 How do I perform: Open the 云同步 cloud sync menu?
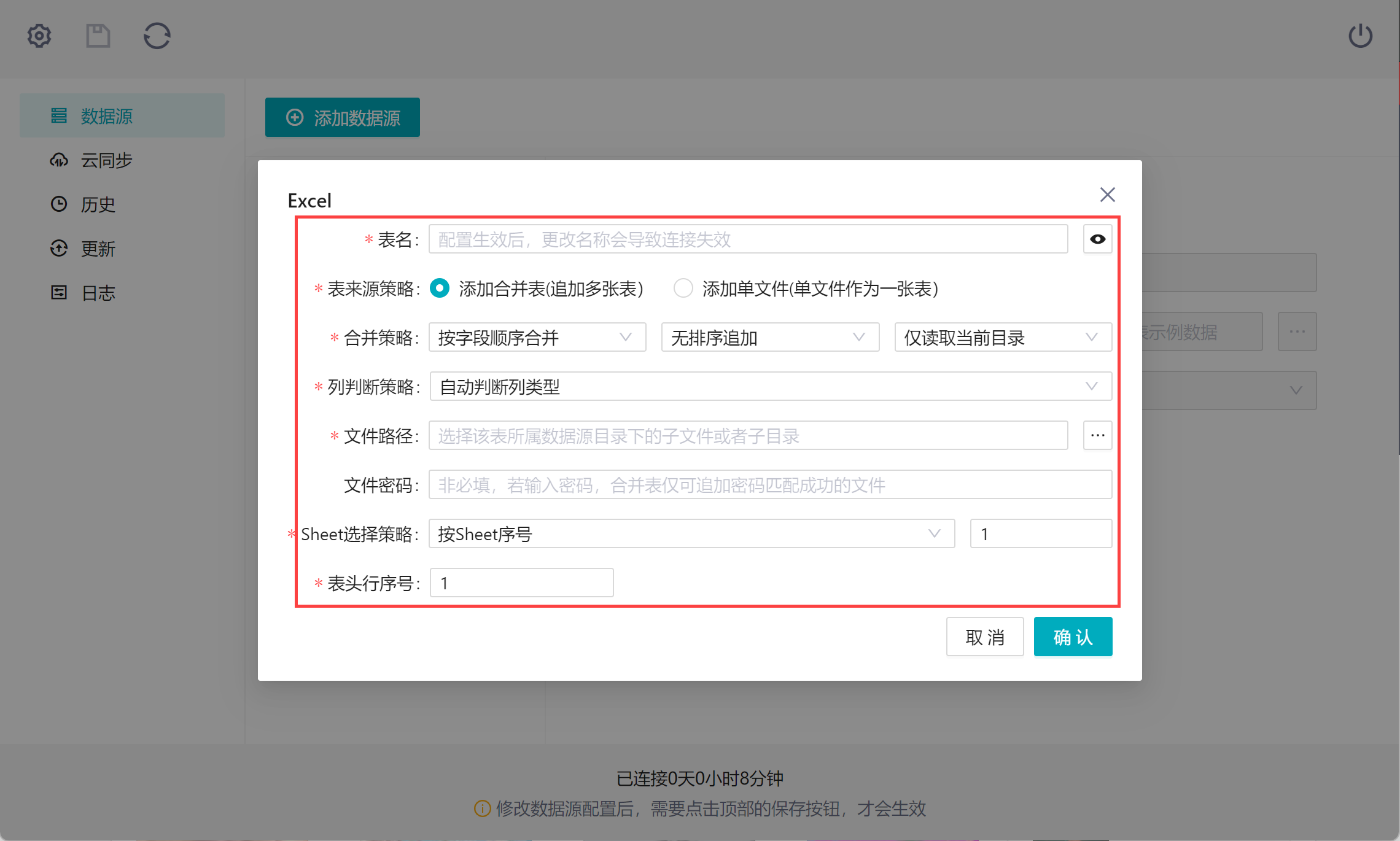pyautogui.click(x=106, y=161)
